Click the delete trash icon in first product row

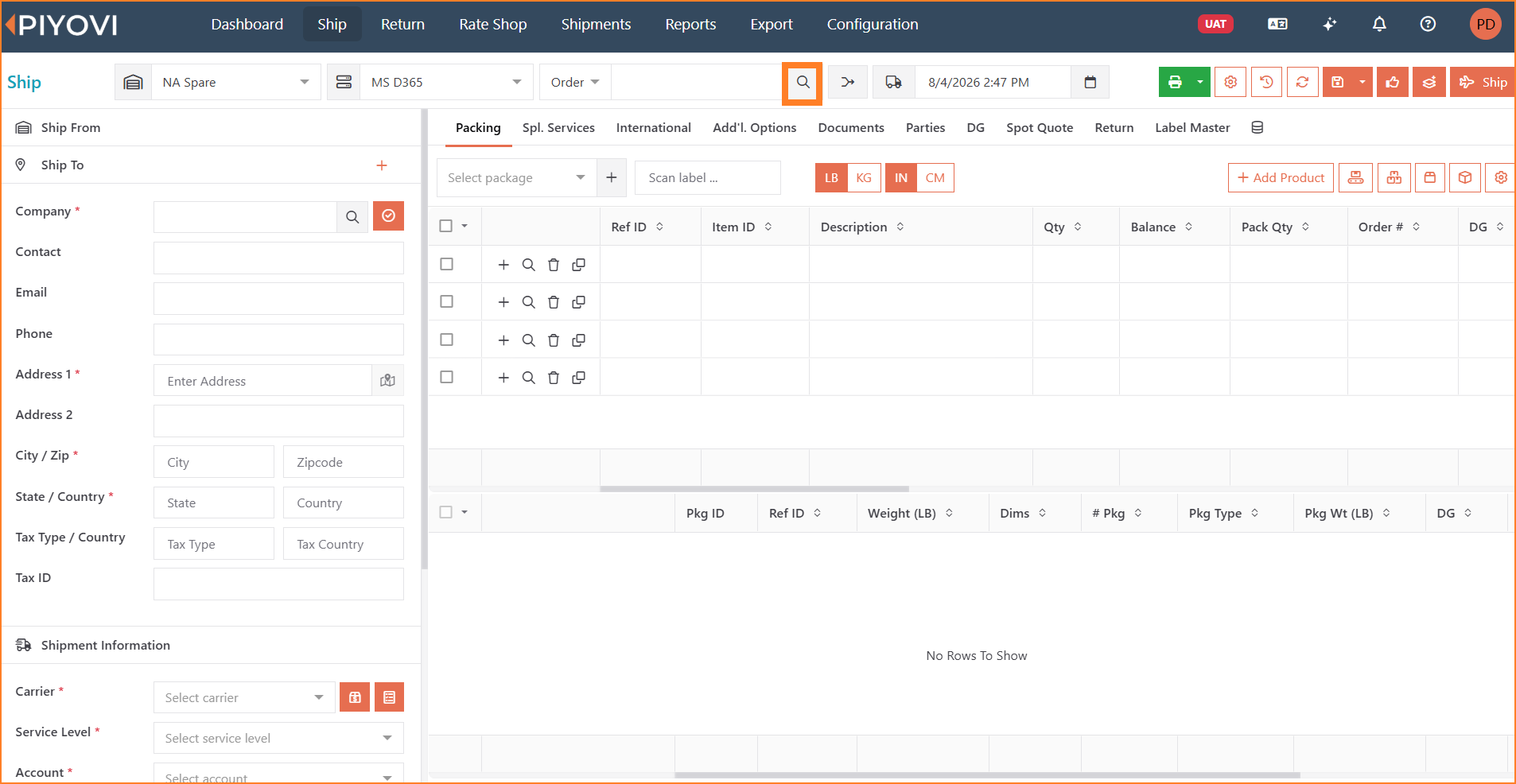pos(554,265)
